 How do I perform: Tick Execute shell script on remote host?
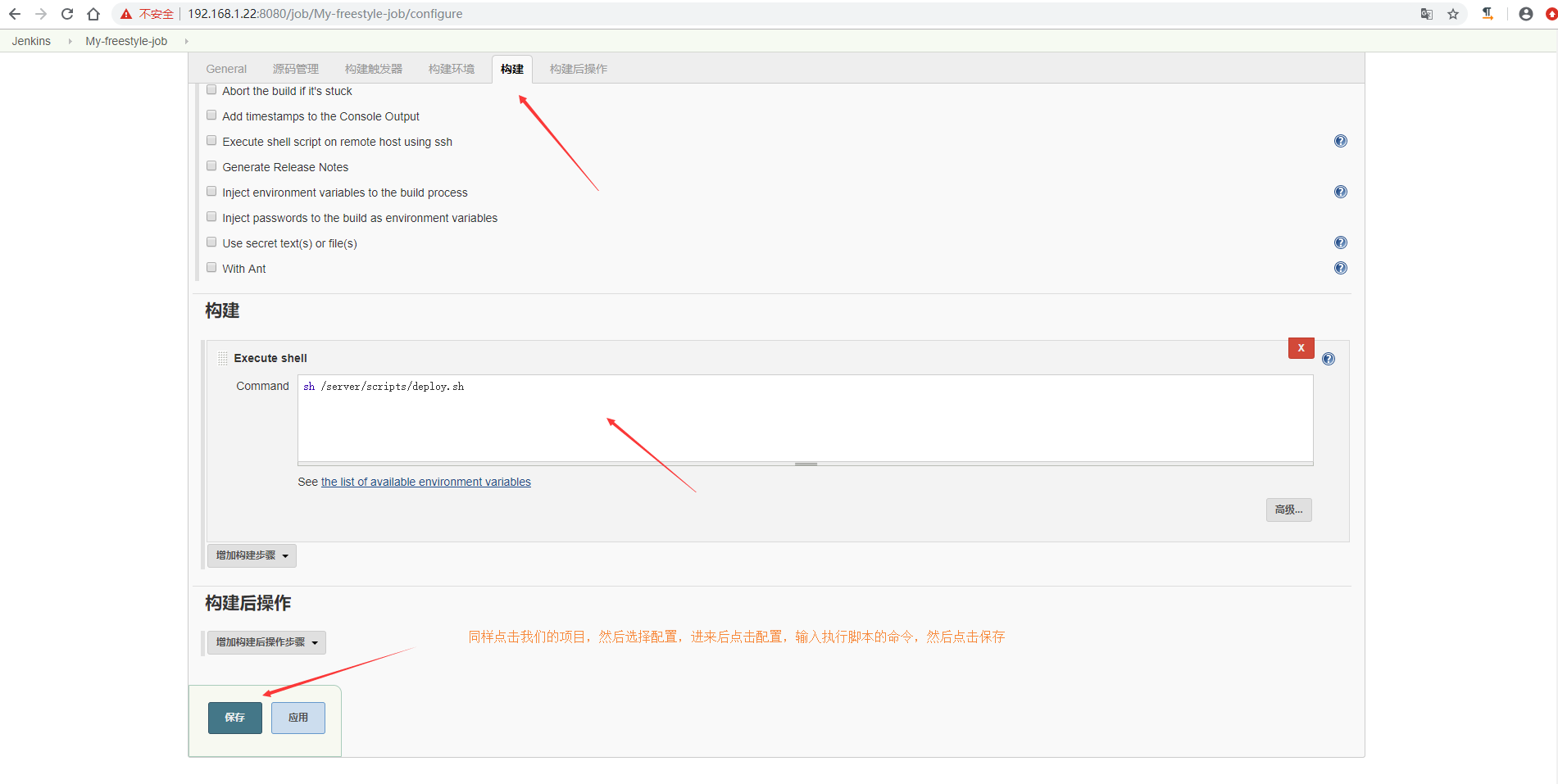pyautogui.click(x=211, y=141)
